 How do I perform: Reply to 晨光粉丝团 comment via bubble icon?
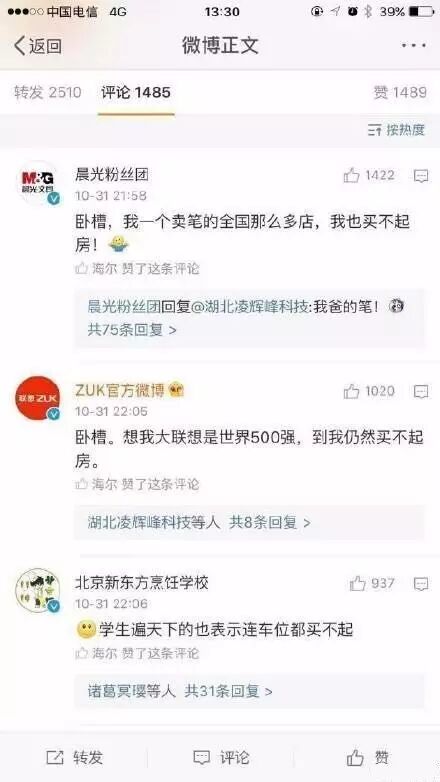[x=421, y=176]
